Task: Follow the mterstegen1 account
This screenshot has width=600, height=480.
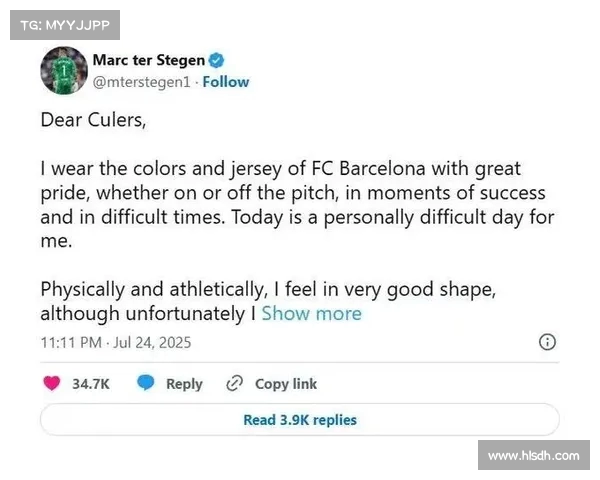Action: [x=226, y=82]
